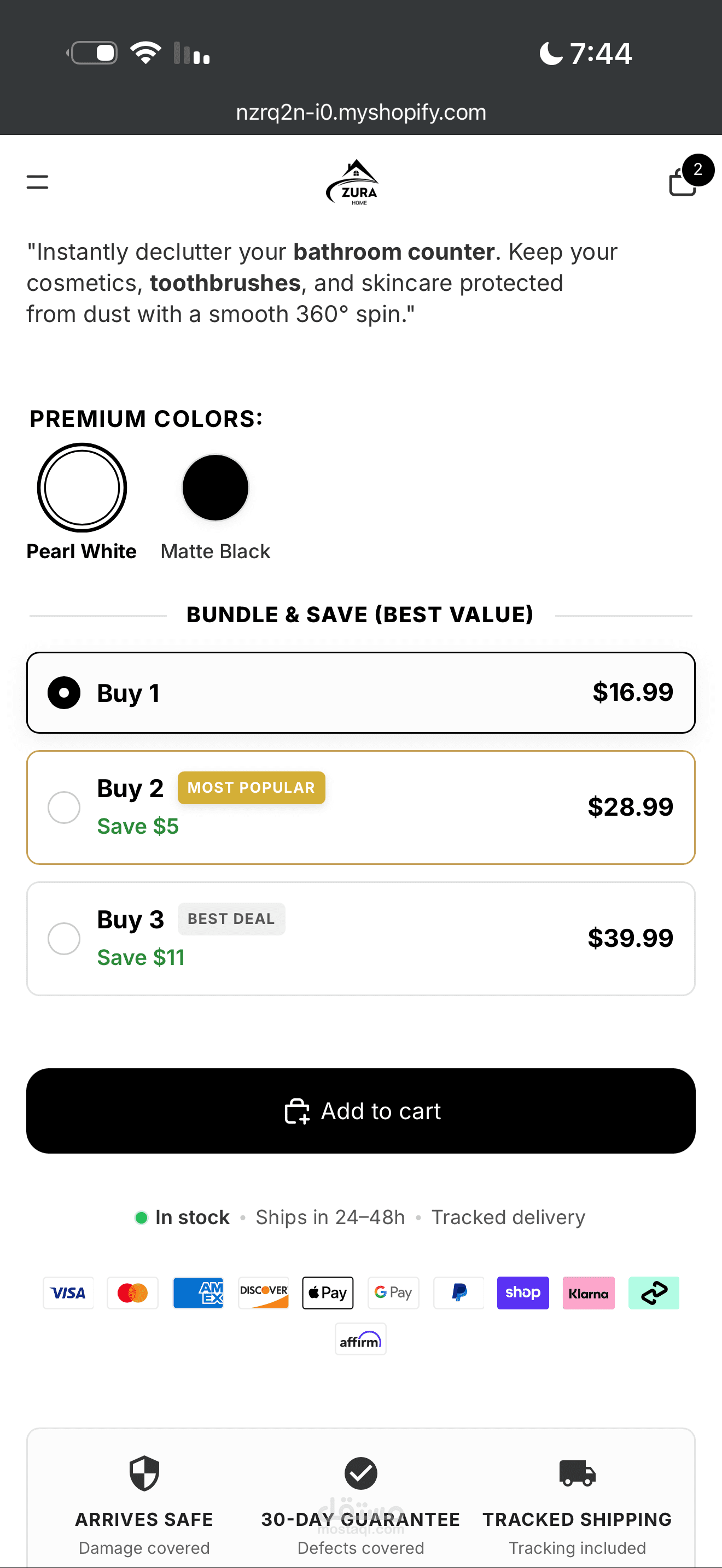Click the Visa payment icon
722x1568 pixels.
pyautogui.click(x=68, y=1292)
